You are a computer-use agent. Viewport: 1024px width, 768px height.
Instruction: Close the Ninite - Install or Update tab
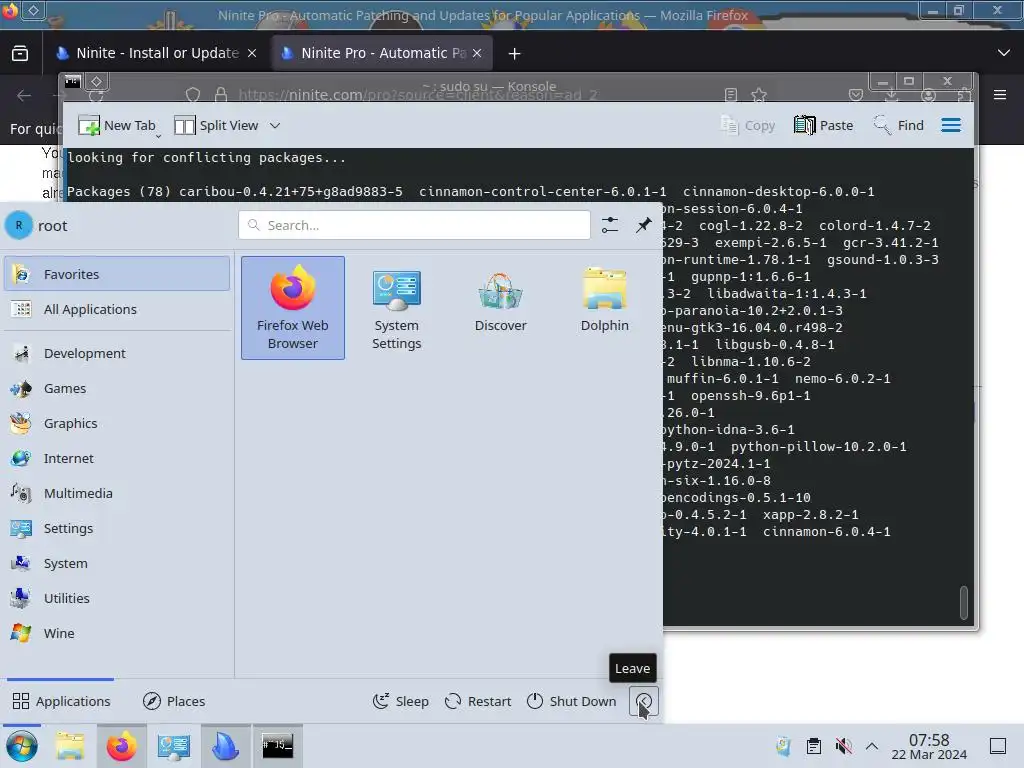click(x=252, y=53)
